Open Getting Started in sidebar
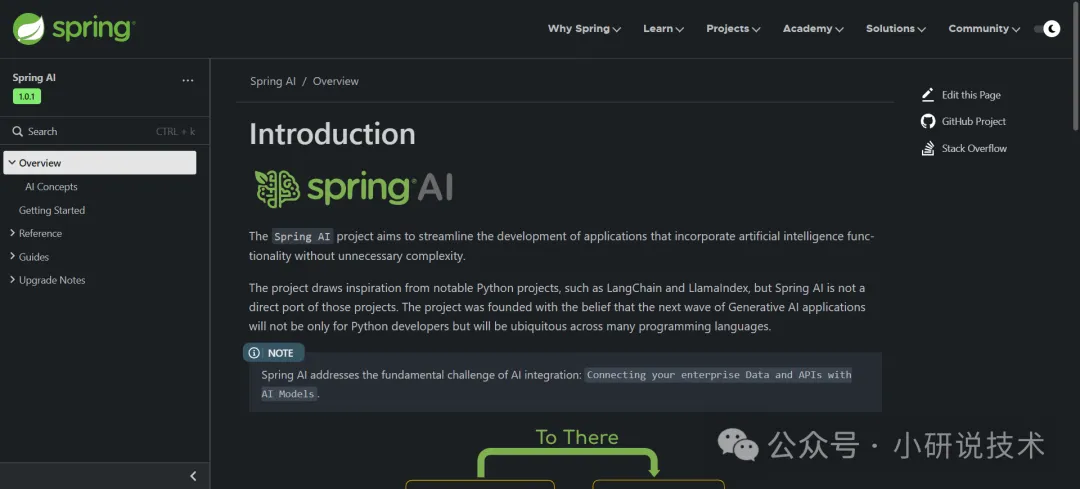1080x489 pixels. (52, 210)
